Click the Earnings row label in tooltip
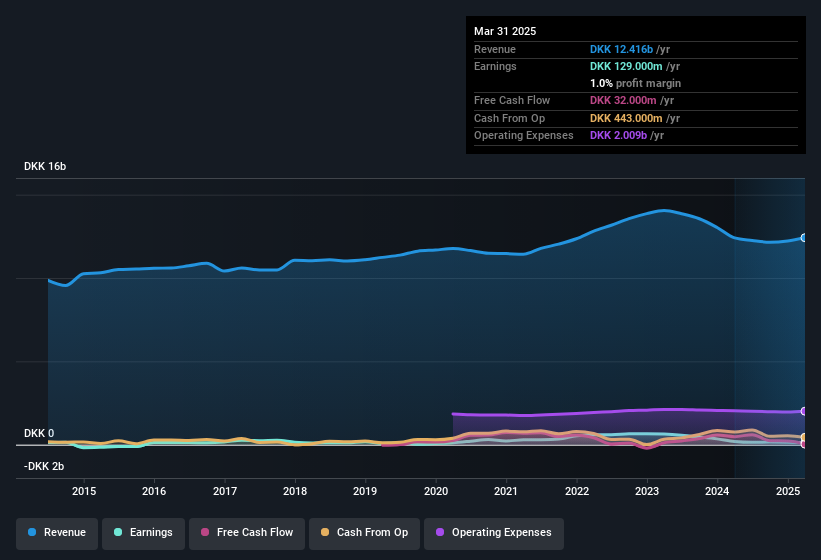 click(495, 66)
